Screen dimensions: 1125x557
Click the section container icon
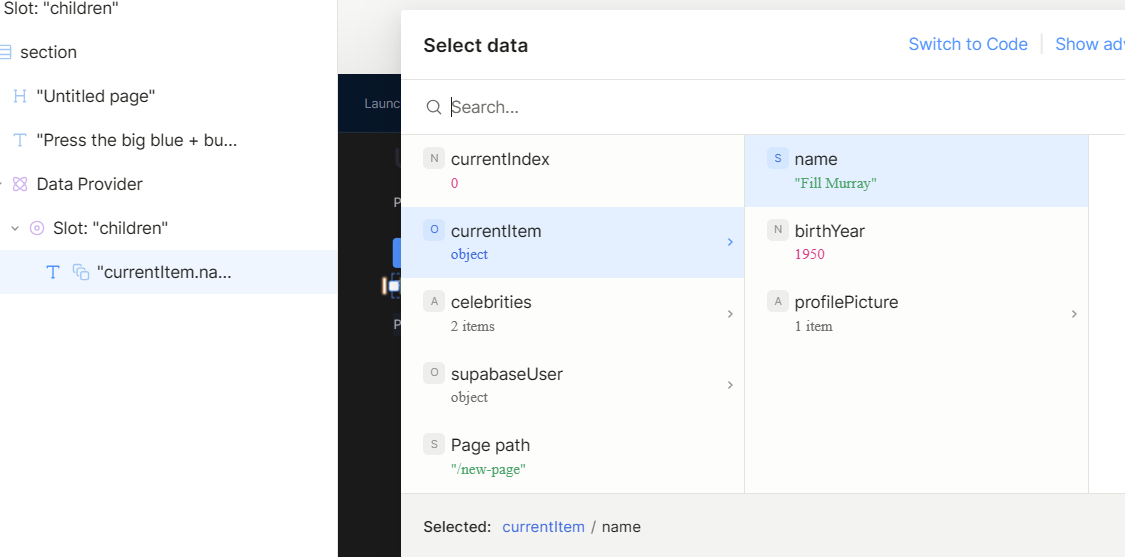point(6,52)
